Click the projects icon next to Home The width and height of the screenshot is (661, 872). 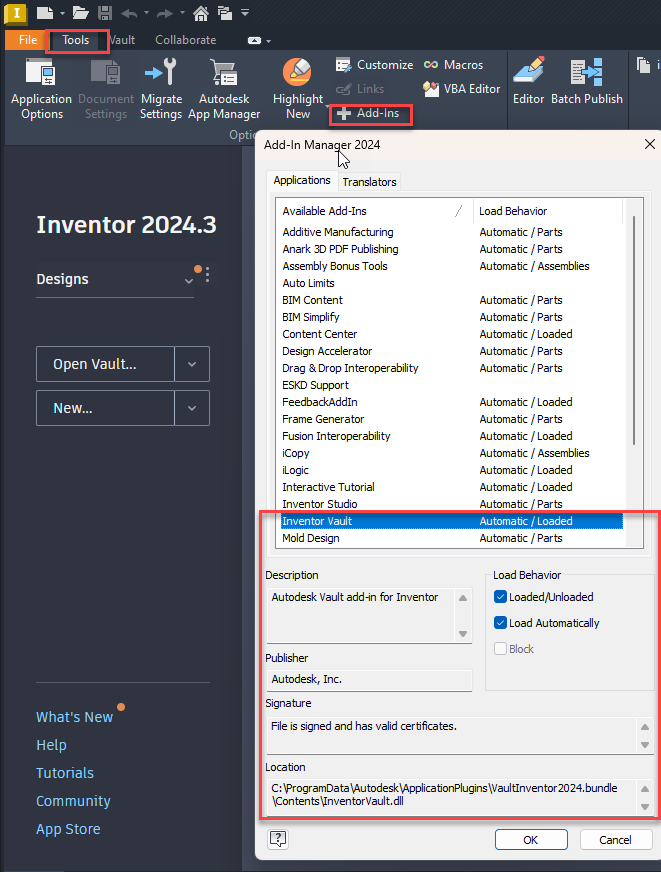pos(225,13)
